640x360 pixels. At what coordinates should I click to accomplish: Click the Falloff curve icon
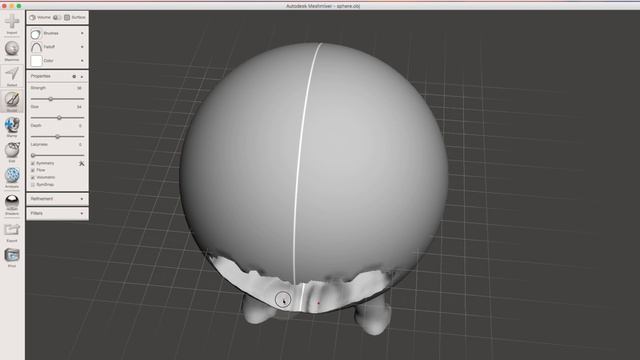coord(36,47)
